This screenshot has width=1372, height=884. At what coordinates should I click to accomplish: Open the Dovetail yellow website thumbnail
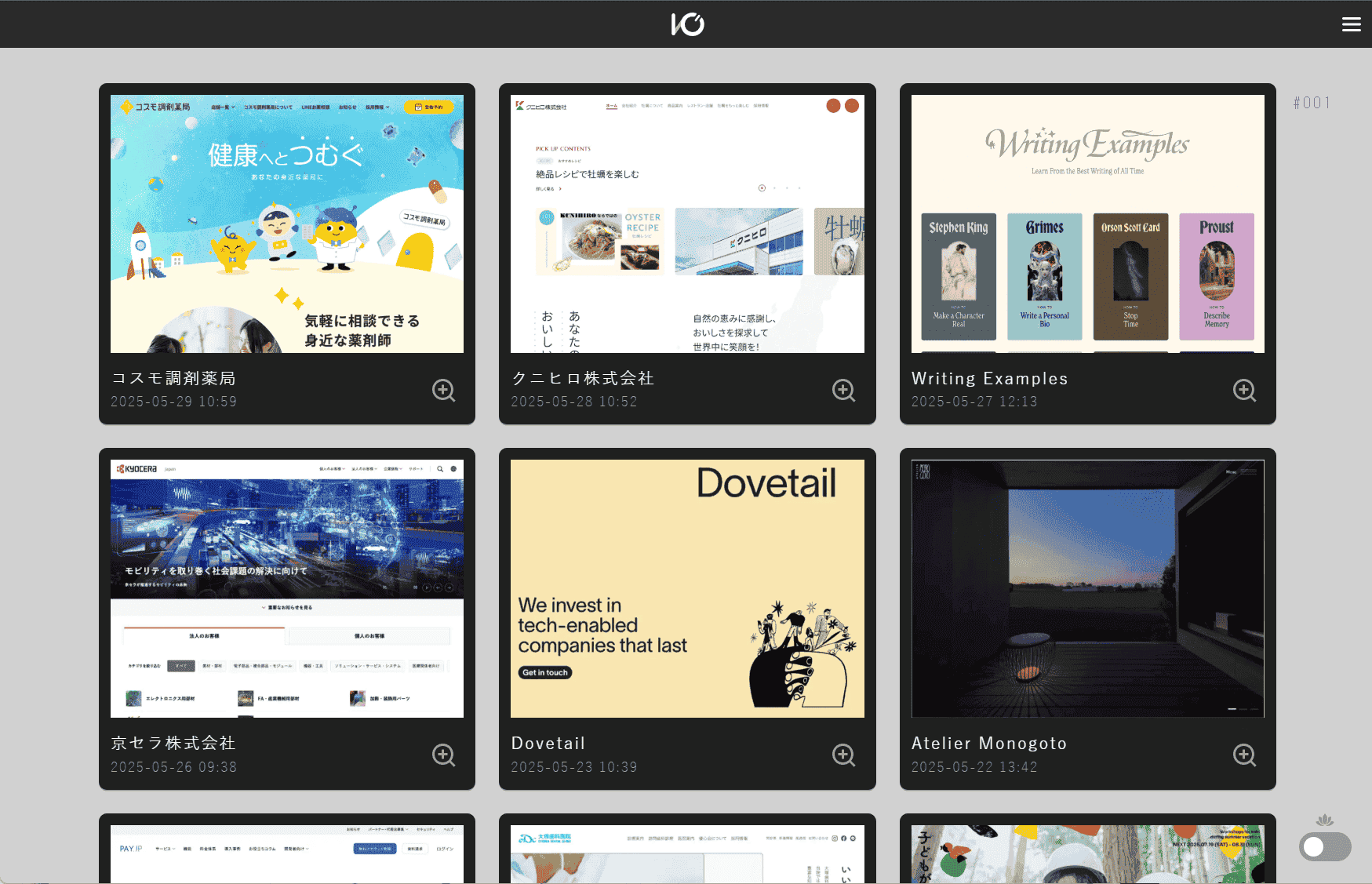[687, 588]
